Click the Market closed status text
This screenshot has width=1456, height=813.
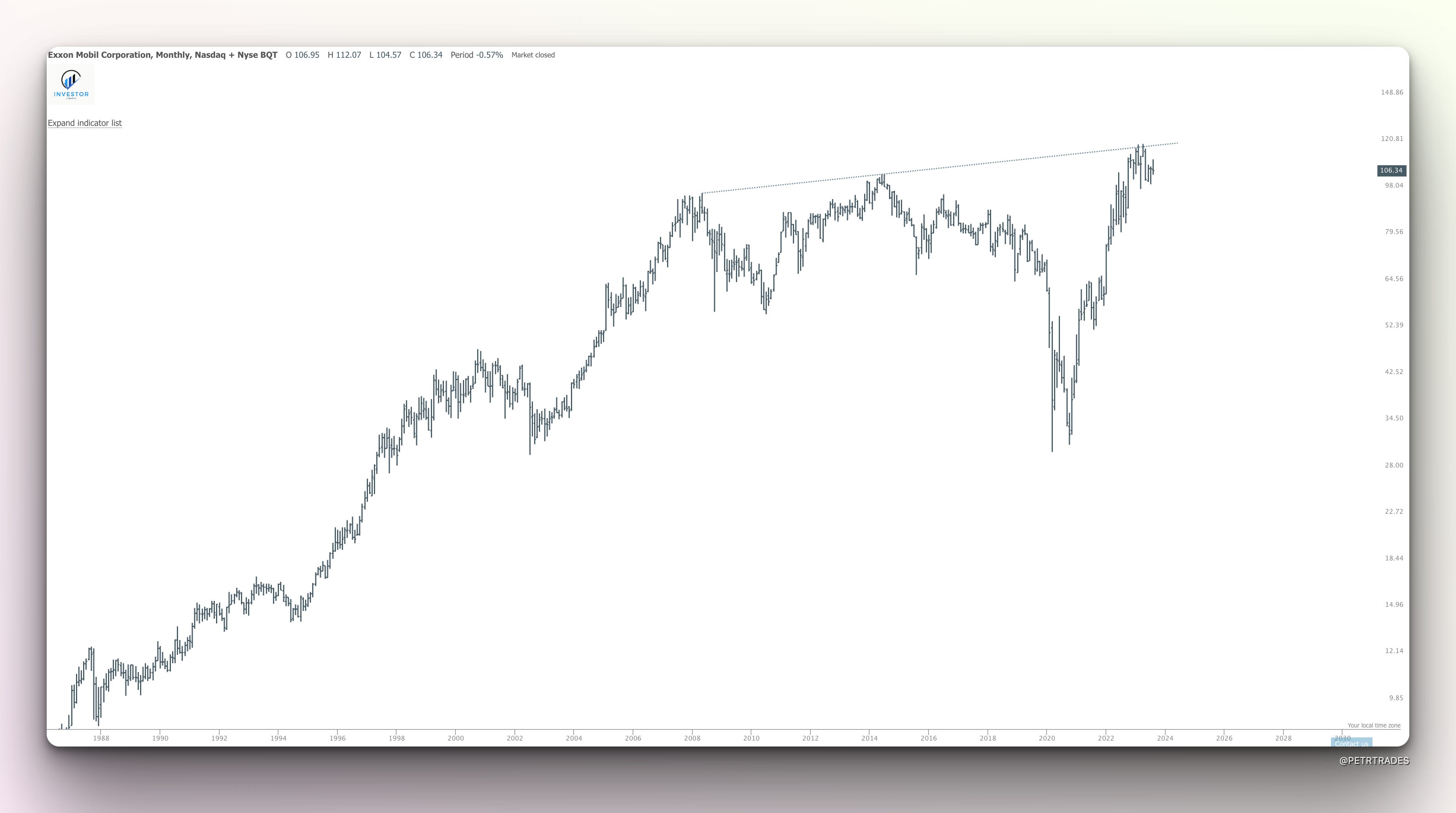[x=533, y=55]
